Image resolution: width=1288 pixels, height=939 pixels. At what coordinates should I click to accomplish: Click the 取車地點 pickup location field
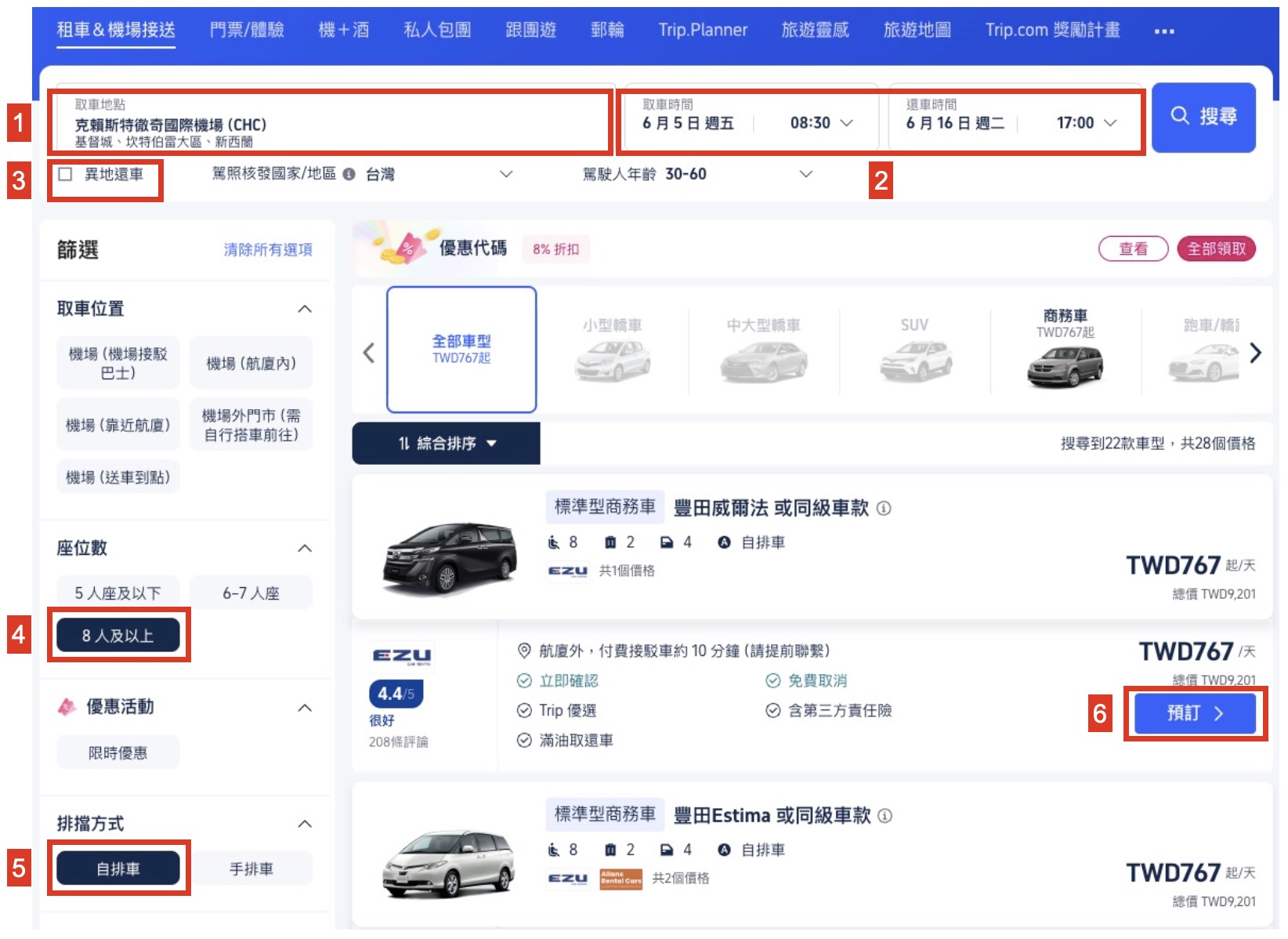click(x=329, y=123)
